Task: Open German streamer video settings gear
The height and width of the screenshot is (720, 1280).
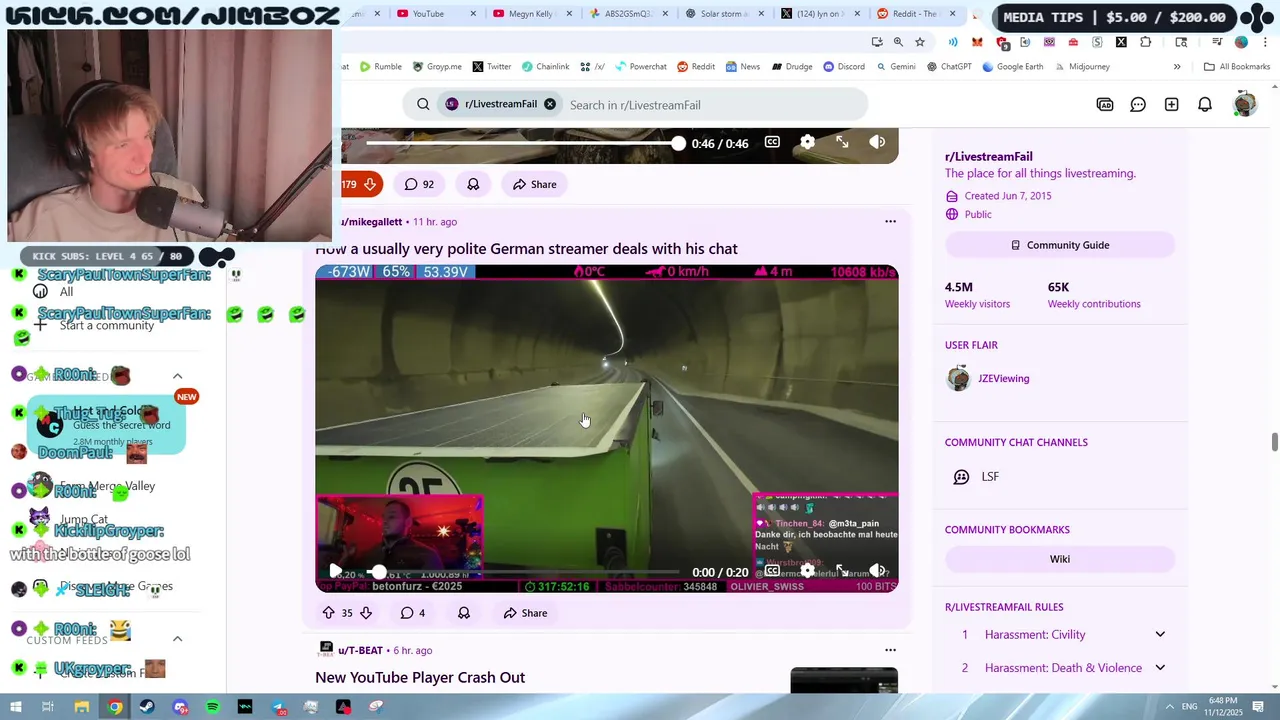Action: [807, 571]
